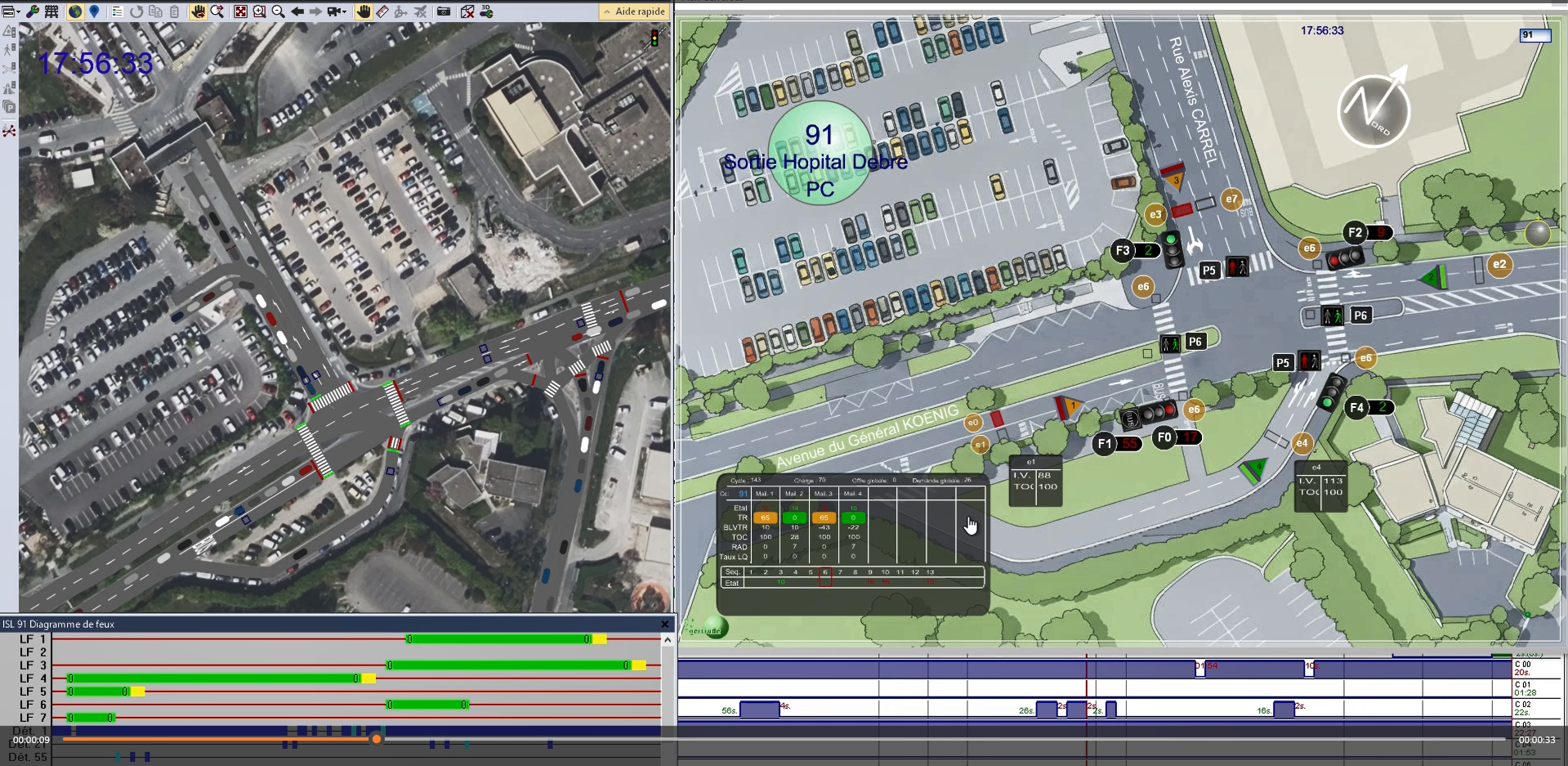Click the 3D view icon
Image resolution: width=1568 pixels, height=766 pixels.
click(x=486, y=11)
